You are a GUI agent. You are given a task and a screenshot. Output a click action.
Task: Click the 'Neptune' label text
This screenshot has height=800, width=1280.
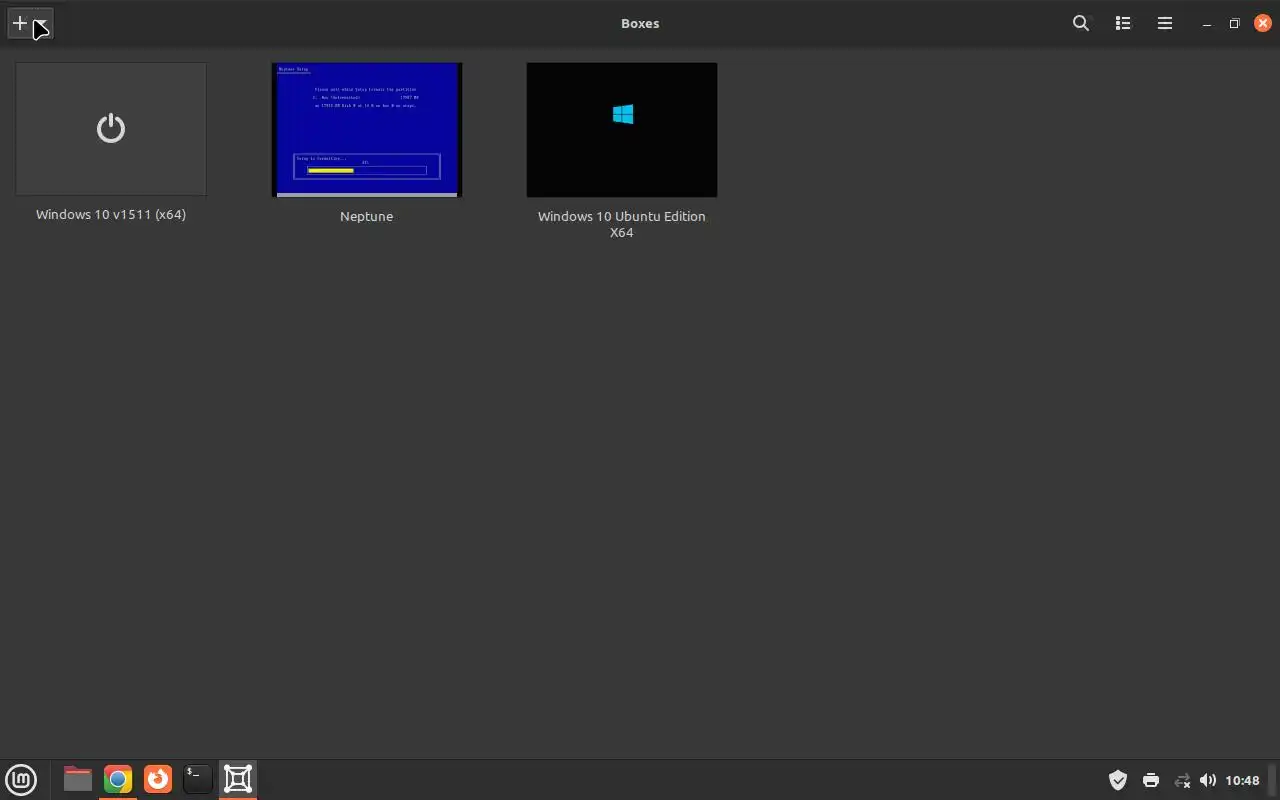366,216
